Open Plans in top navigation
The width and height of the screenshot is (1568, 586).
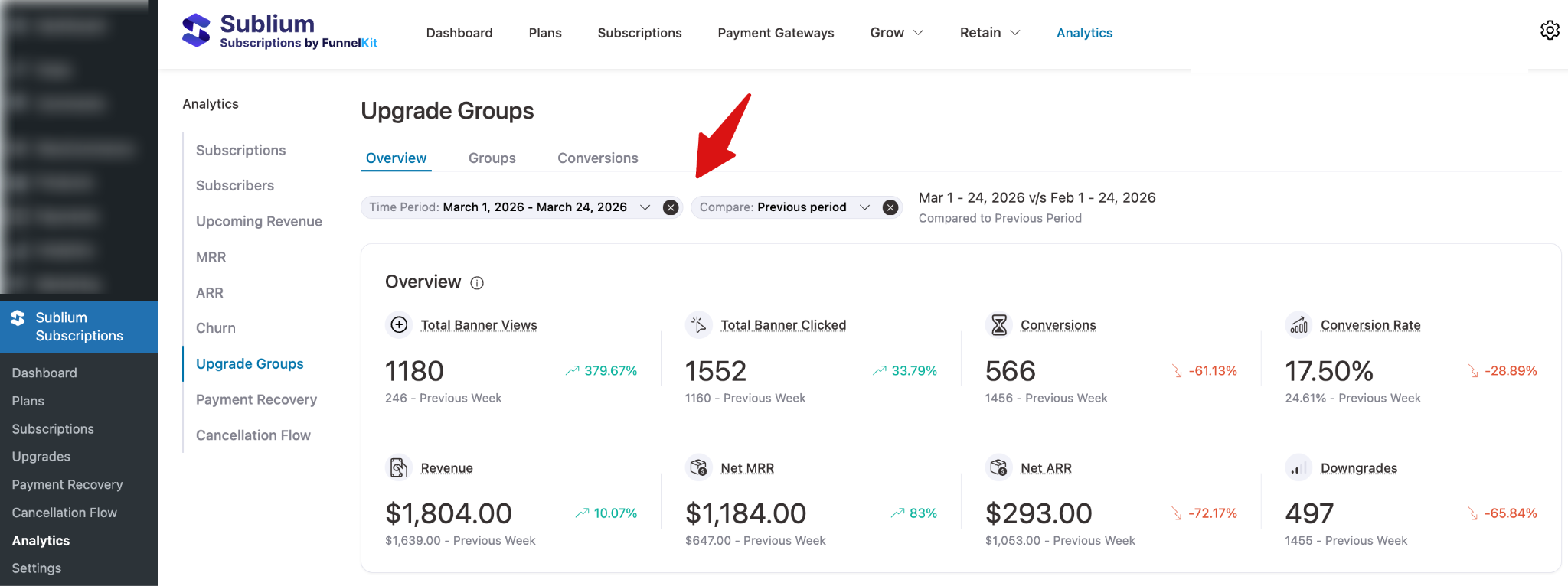tap(545, 33)
